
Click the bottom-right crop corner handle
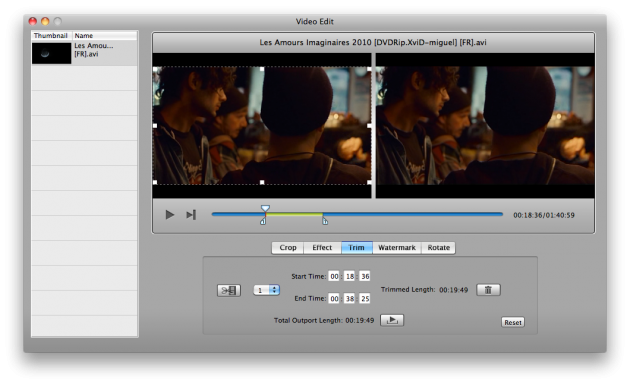tap(369, 182)
